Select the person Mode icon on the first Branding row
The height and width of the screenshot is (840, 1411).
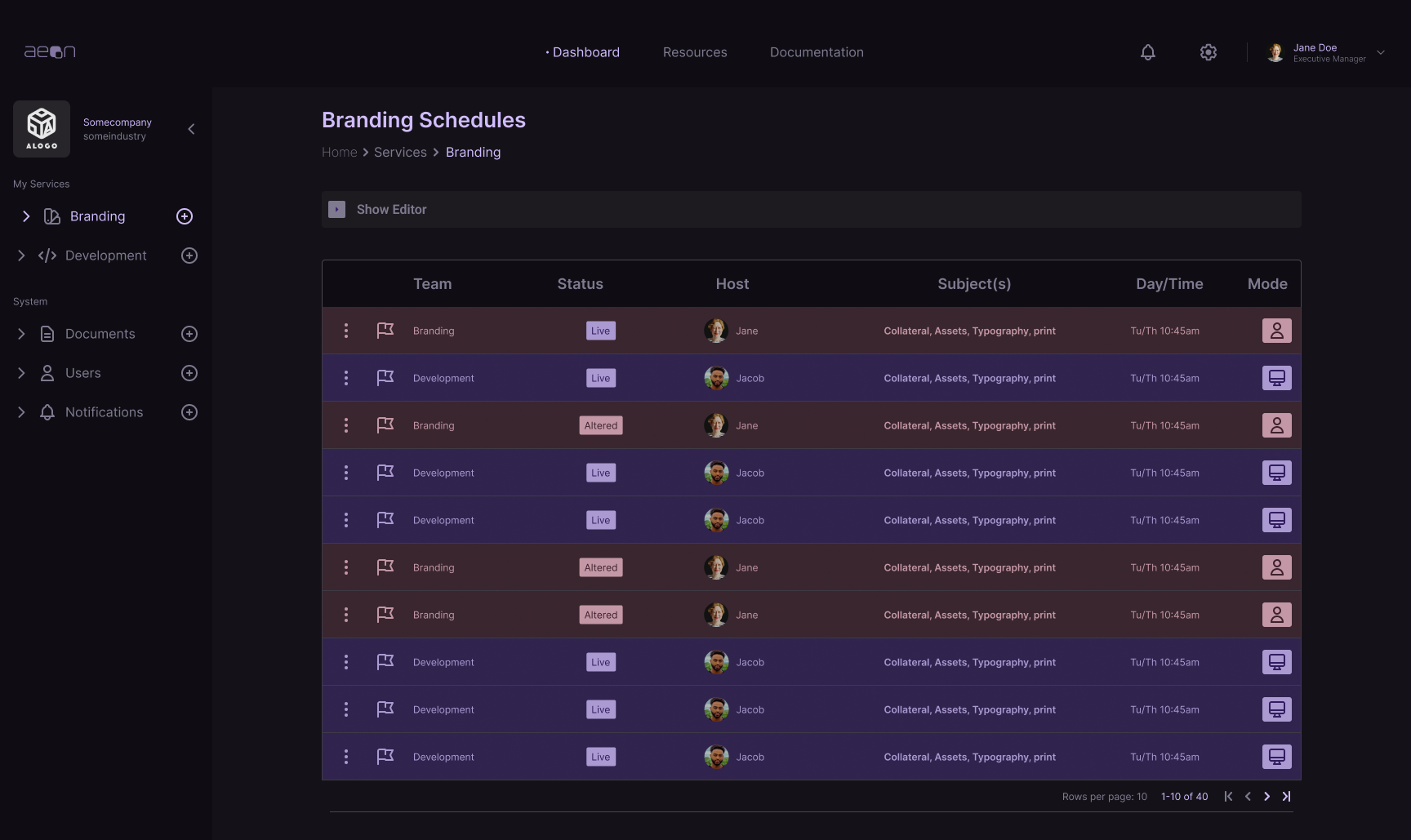click(1277, 331)
